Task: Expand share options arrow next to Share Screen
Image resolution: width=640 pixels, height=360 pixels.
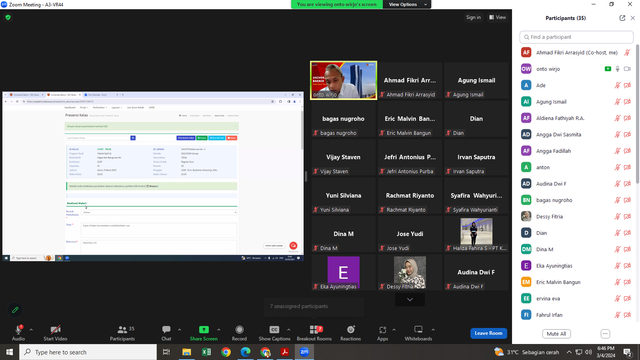Action: click(x=218, y=329)
